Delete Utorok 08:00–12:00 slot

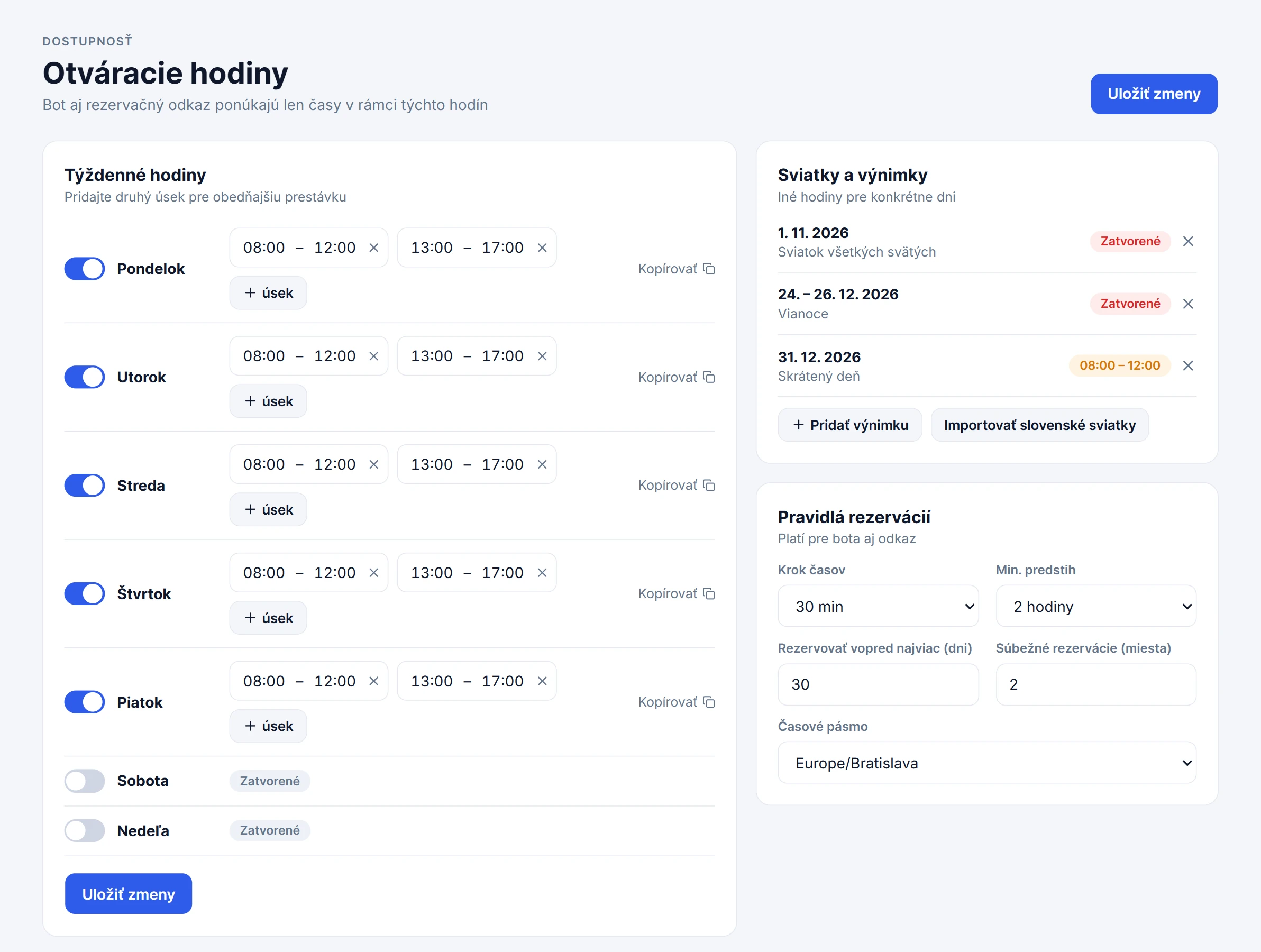(374, 356)
